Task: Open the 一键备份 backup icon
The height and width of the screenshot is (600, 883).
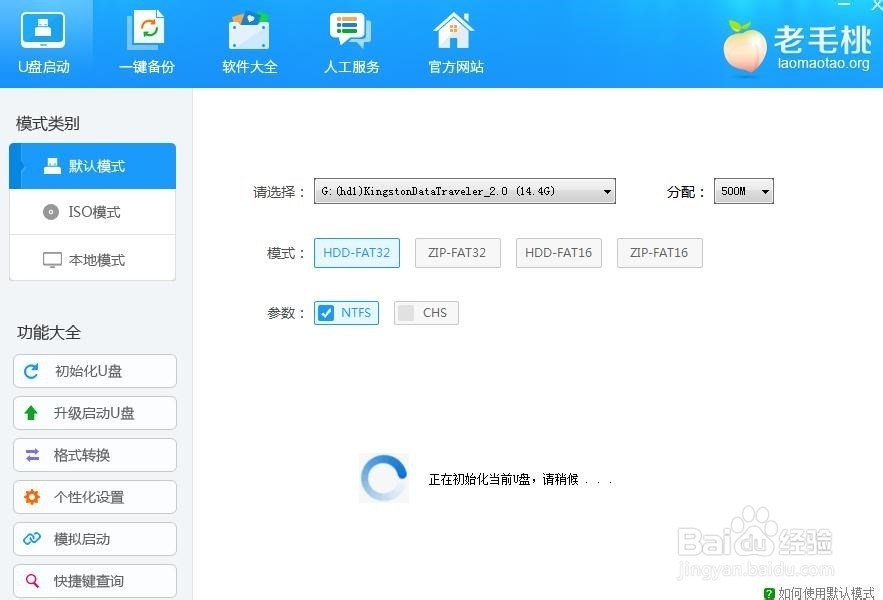Action: click(x=146, y=30)
